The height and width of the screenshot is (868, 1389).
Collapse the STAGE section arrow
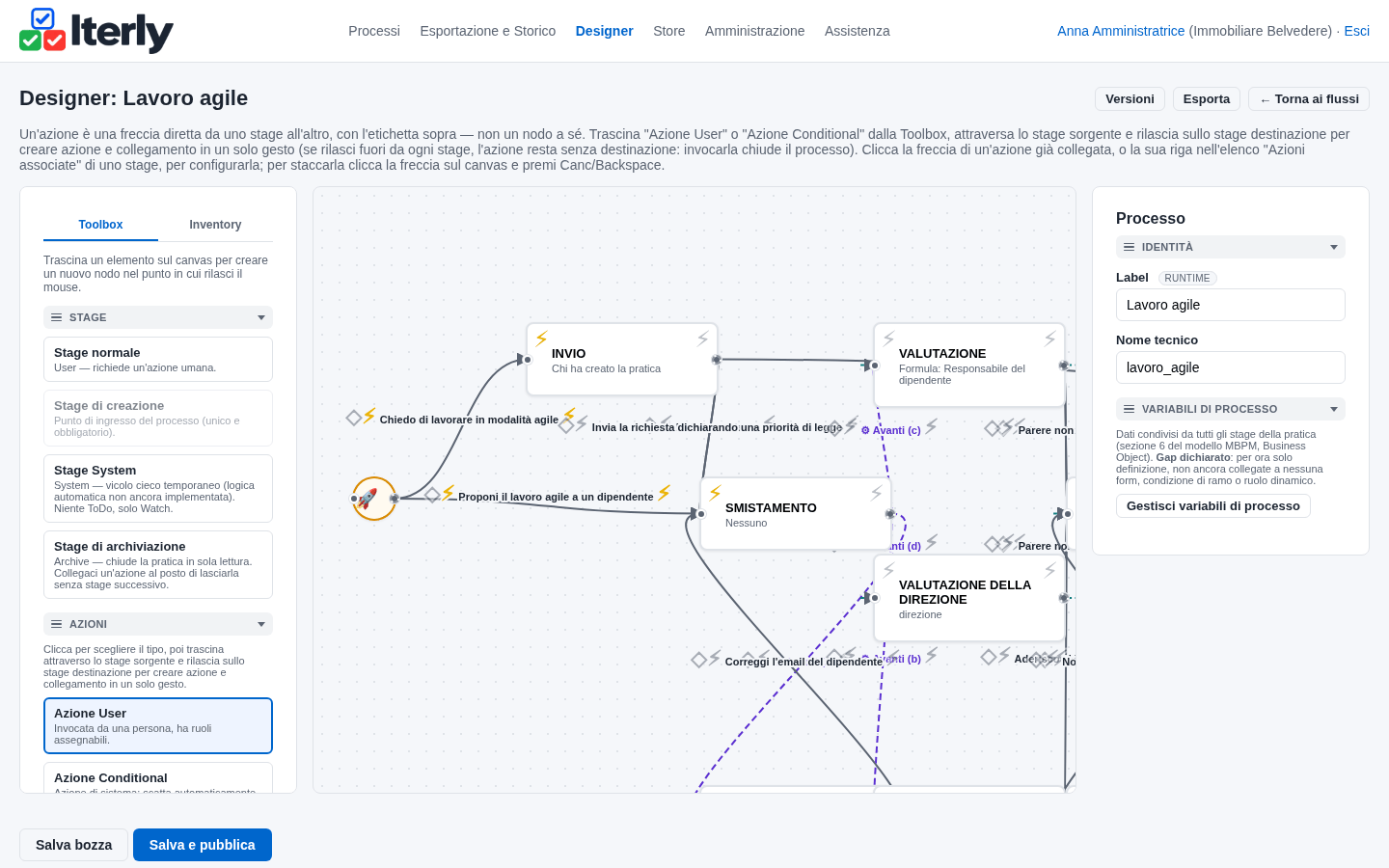[x=261, y=317]
